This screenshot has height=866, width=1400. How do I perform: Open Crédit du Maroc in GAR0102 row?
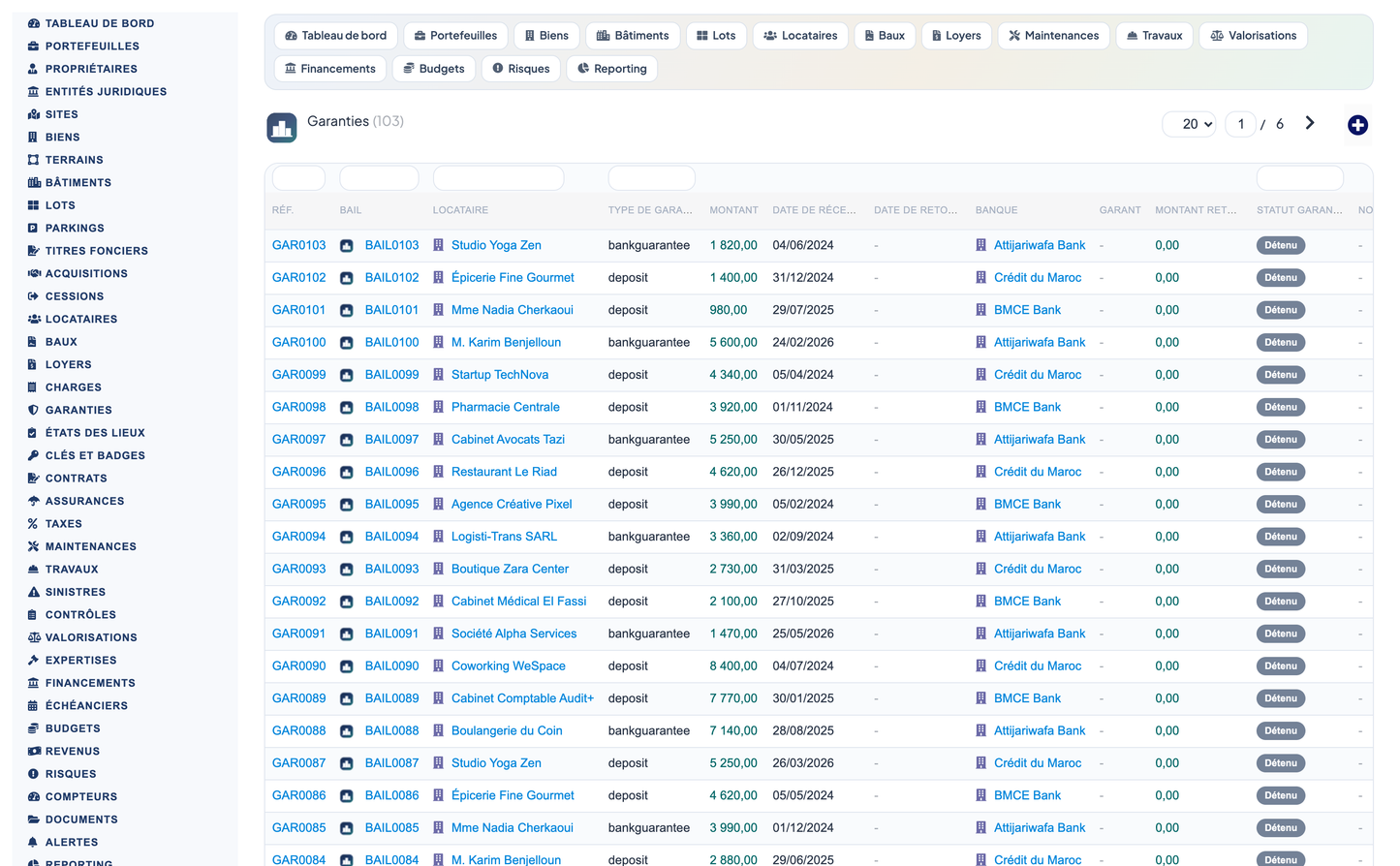(x=1038, y=278)
